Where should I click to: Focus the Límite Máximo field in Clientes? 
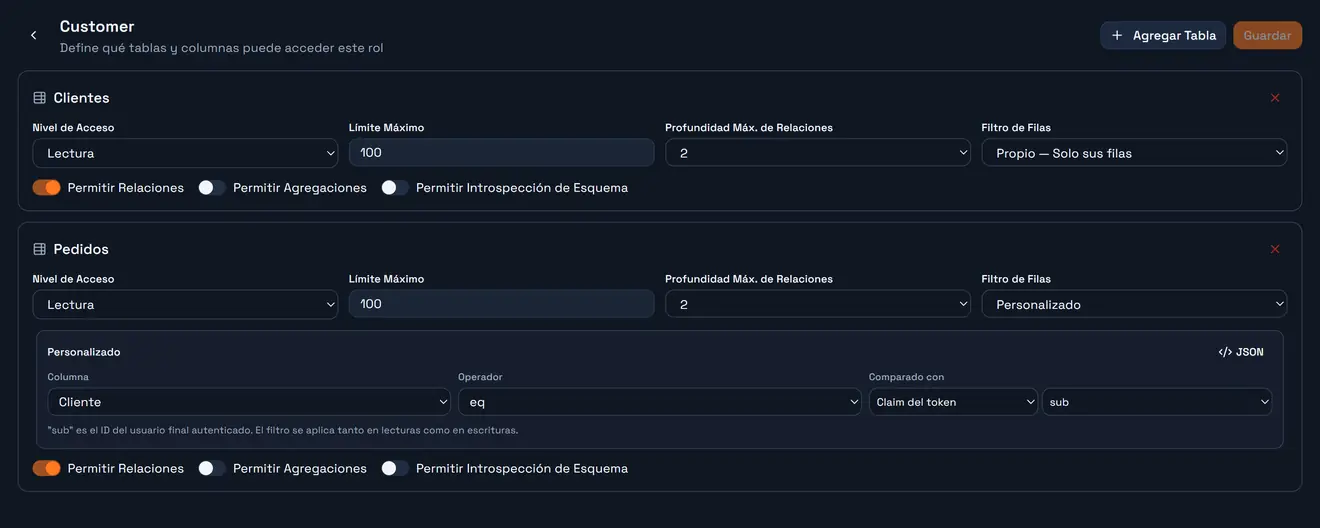pyautogui.click(x=501, y=153)
